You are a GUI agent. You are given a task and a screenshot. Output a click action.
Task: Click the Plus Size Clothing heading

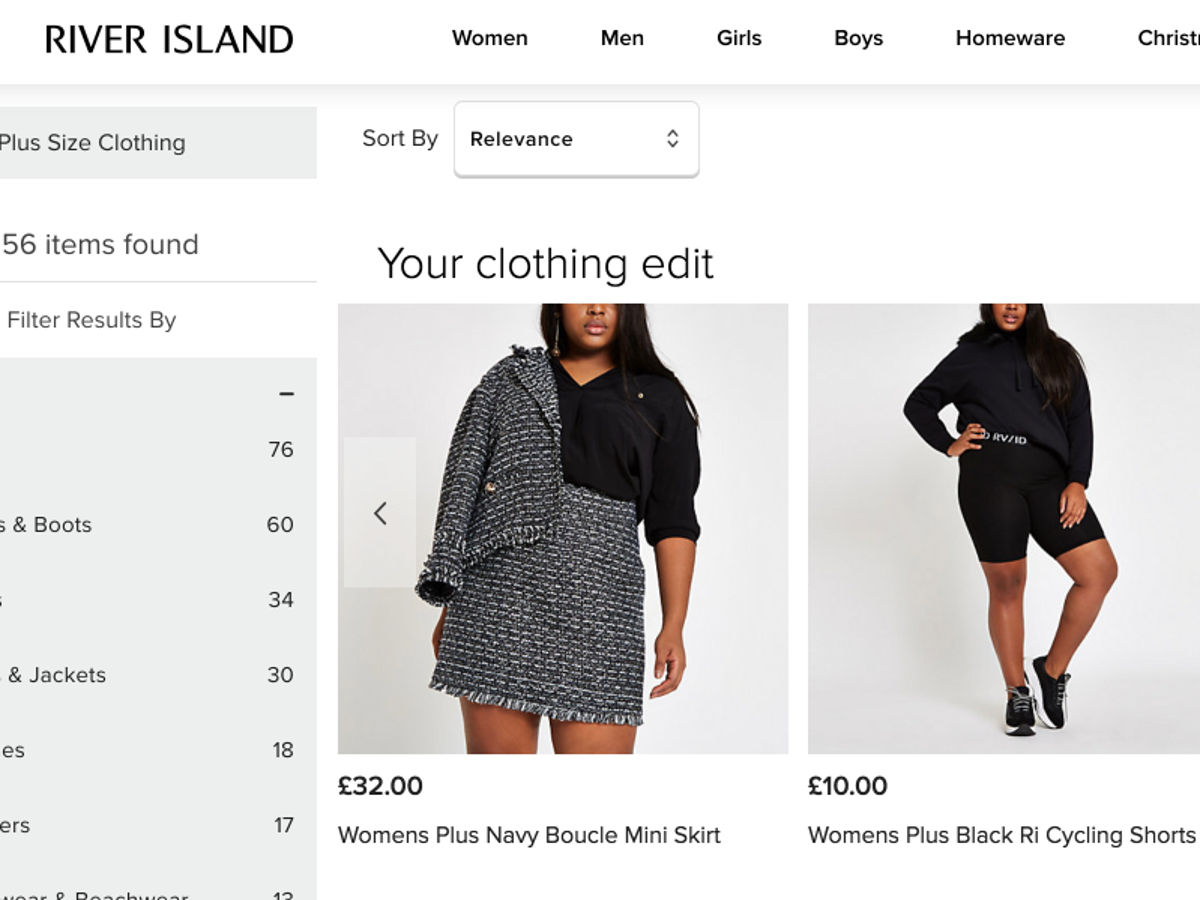[x=92, y=143]
